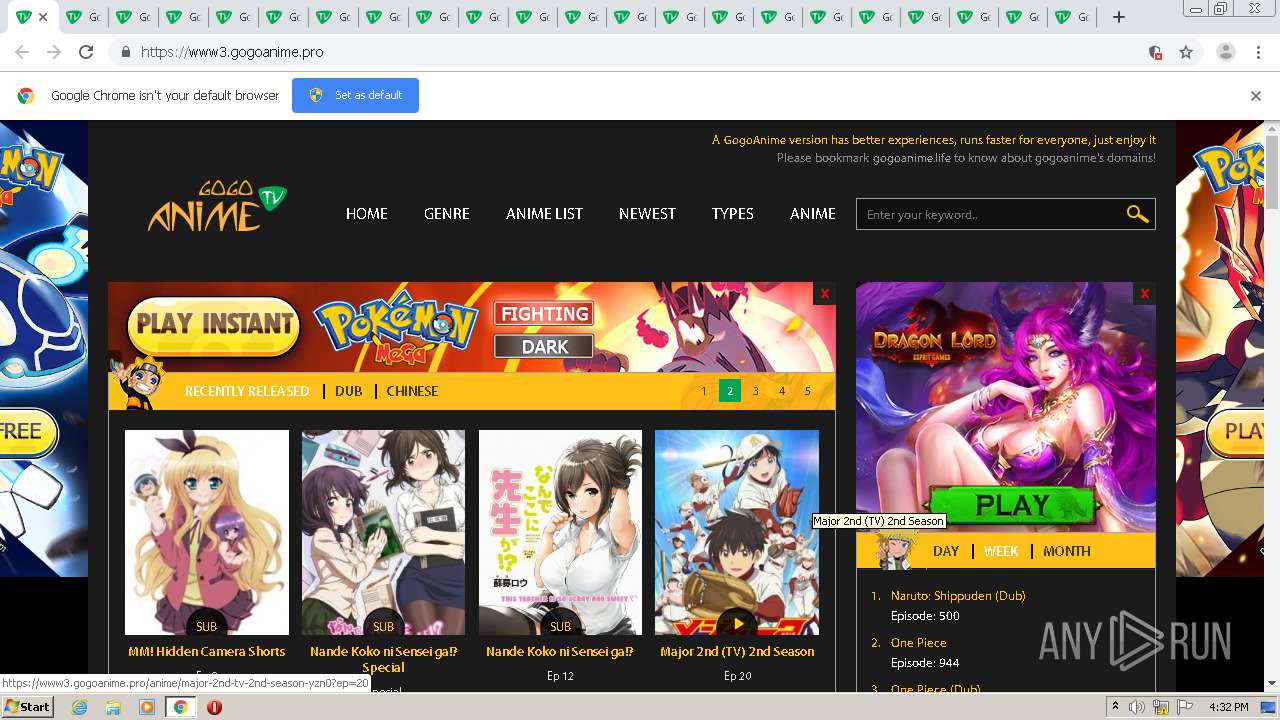
Task: Close the Pokemon Mega banner ad
Action: pyautogui.click(x=824, y=293)
